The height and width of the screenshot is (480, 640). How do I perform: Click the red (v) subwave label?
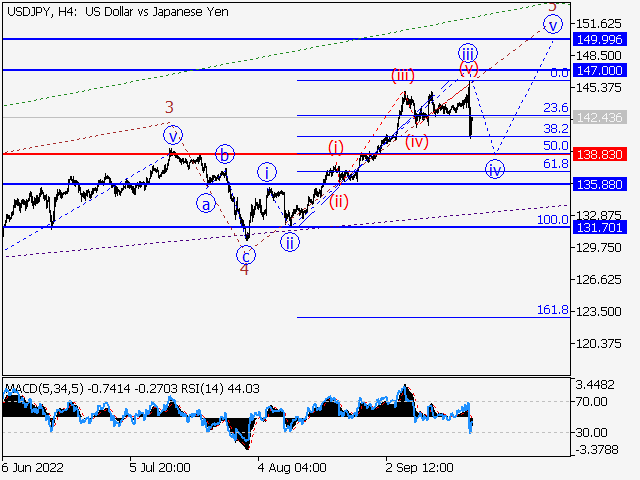[469, 68]
